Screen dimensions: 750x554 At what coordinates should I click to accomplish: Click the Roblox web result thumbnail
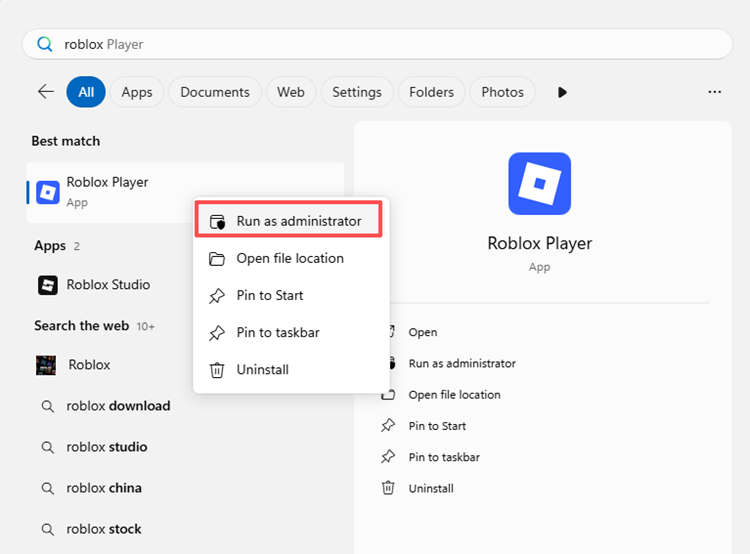pos(46,365)
